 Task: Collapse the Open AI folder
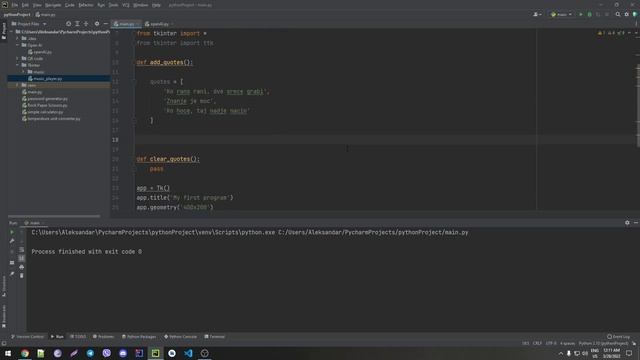pyautogui.click(x=18, y=45)
